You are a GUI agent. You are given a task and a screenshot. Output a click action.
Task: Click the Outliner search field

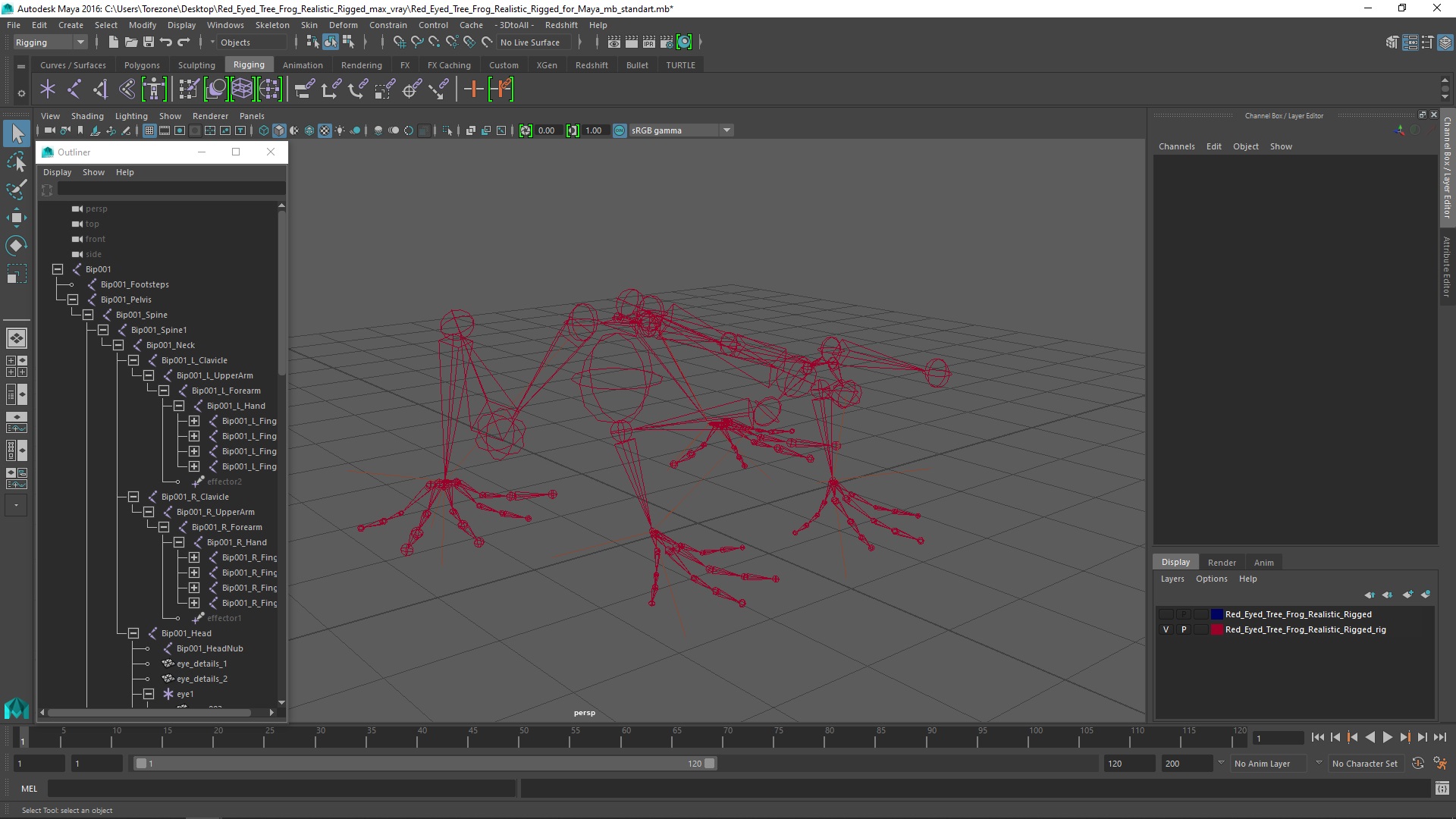point(171,189)
